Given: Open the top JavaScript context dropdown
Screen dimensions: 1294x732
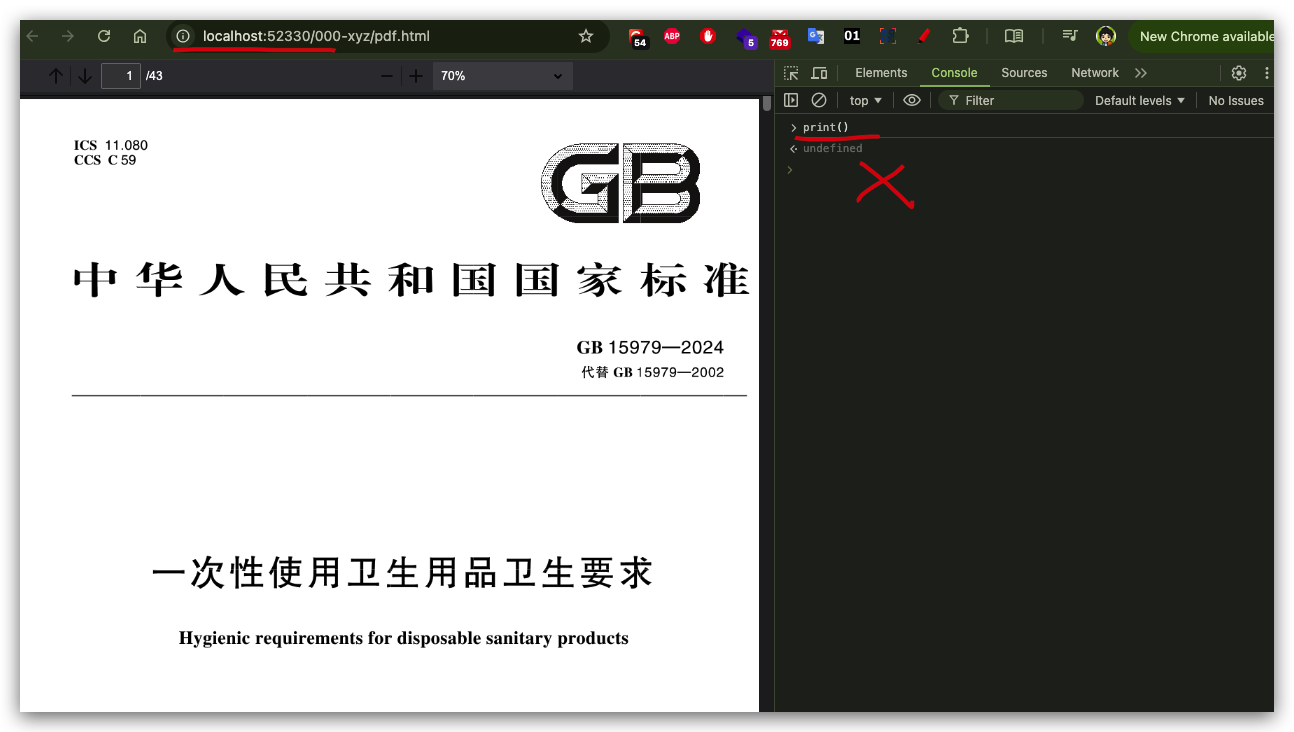Looking at the screenshot, I should coord(866,100).
